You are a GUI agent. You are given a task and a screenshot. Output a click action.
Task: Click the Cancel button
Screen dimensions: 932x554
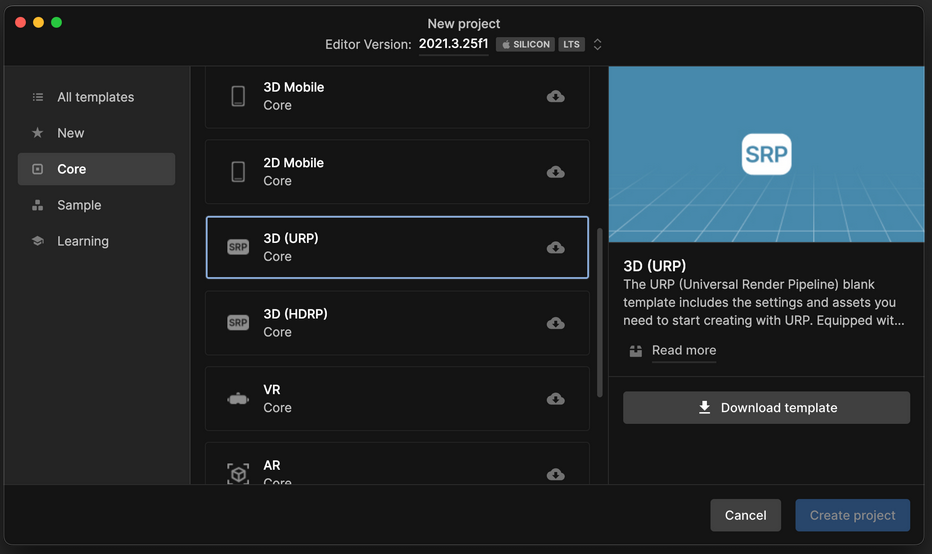[745, 515]
